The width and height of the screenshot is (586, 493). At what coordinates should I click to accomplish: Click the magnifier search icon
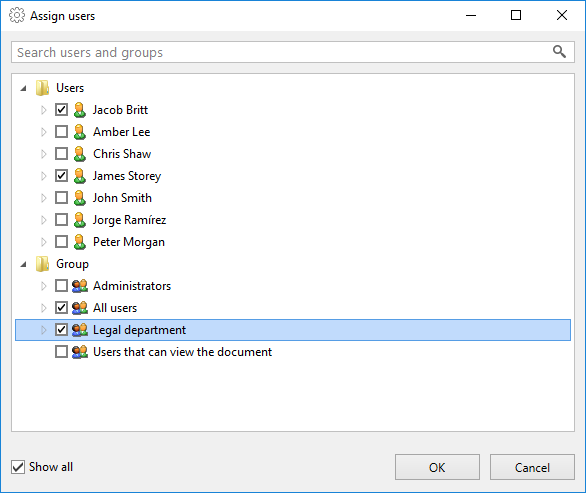559,52
